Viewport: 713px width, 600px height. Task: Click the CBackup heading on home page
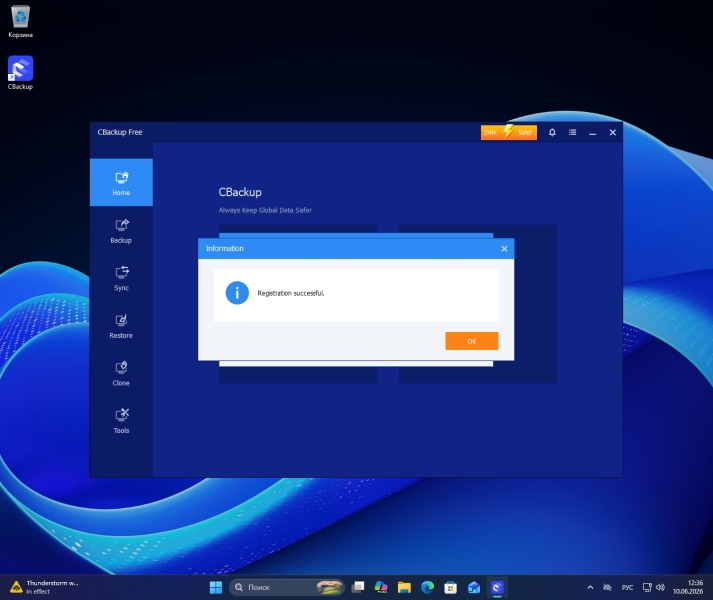240,192
